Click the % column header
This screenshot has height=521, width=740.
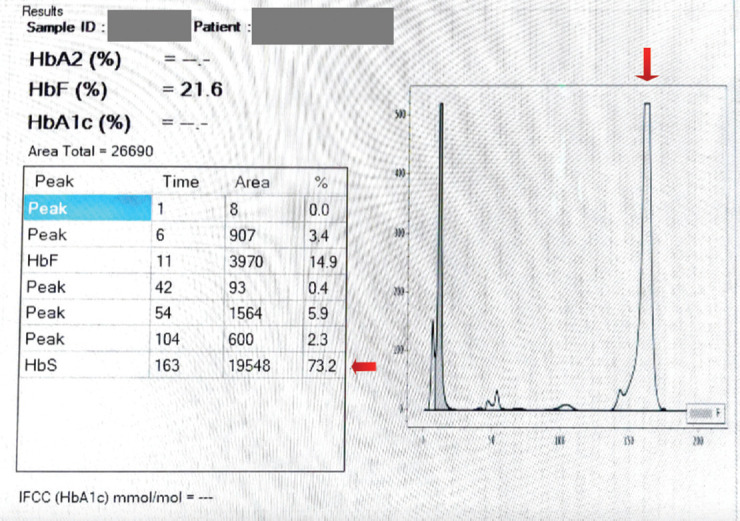(x=321, y=183)
